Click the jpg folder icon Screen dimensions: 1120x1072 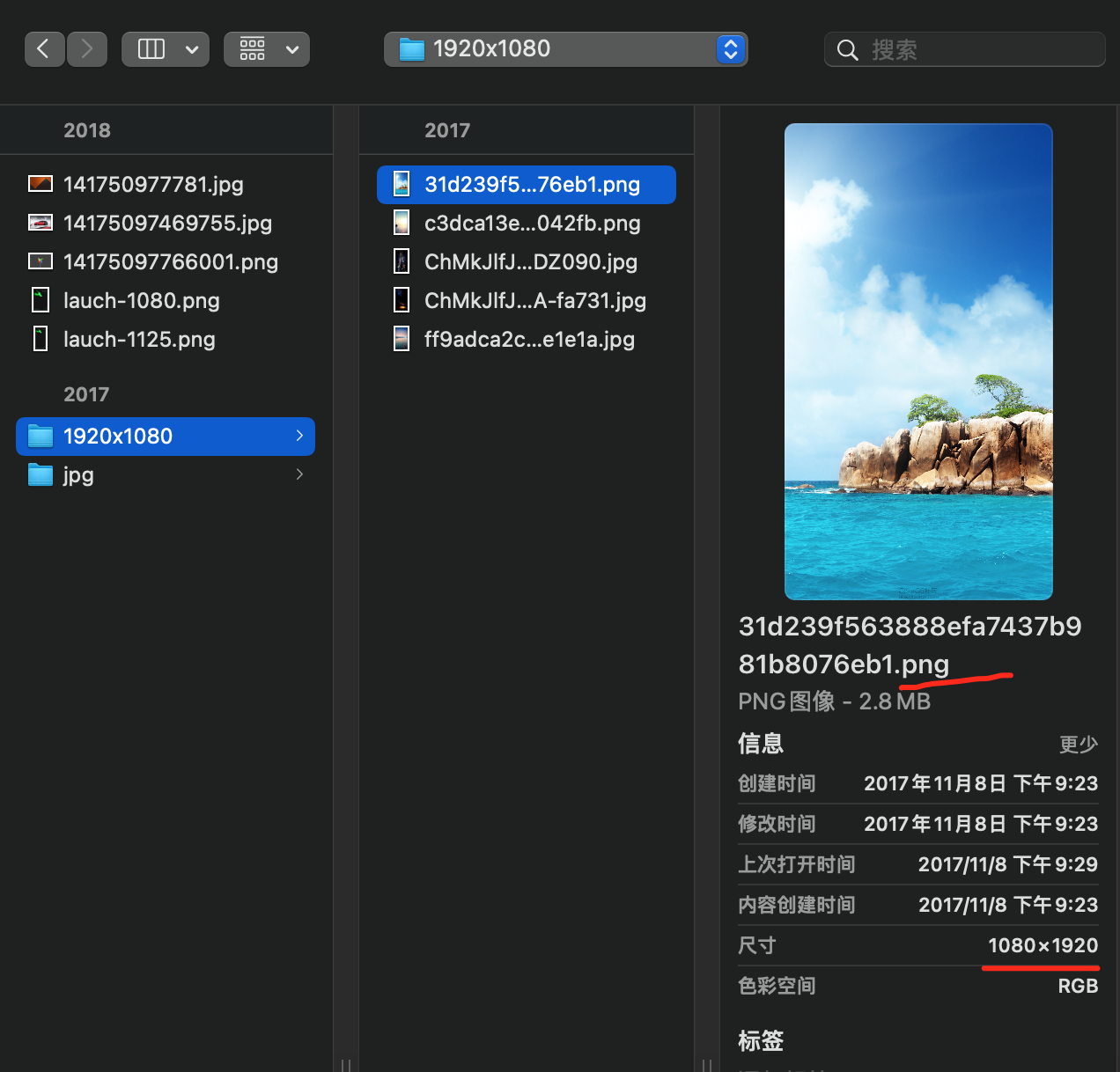point(41,474)
